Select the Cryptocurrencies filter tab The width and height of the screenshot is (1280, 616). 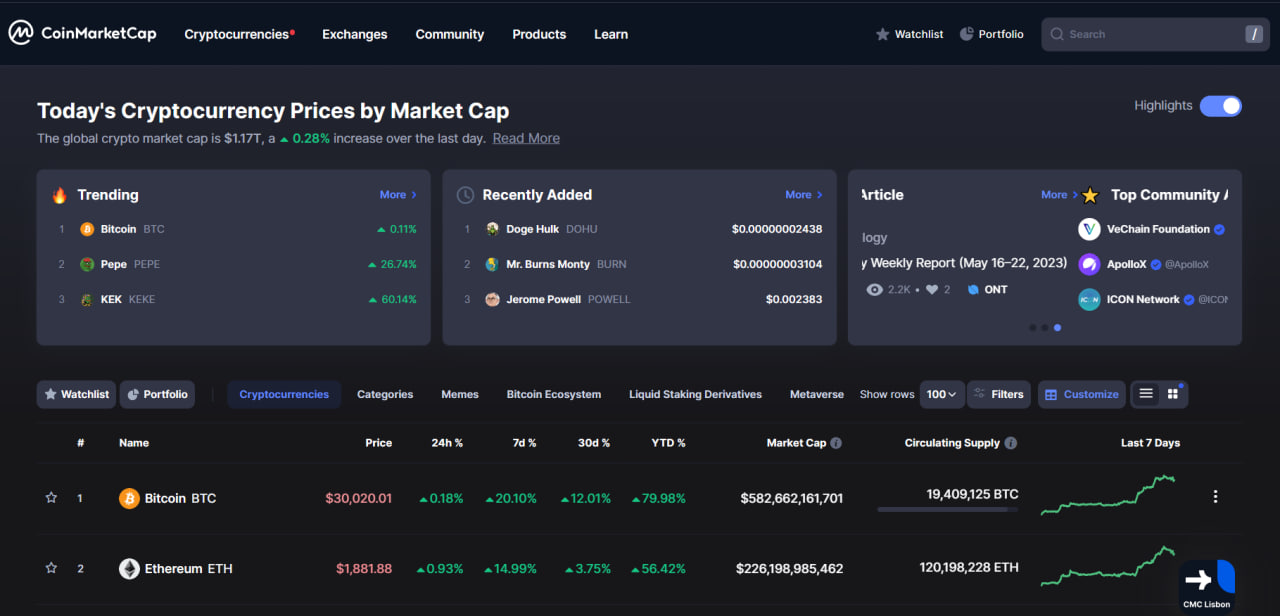coord(284,394)
